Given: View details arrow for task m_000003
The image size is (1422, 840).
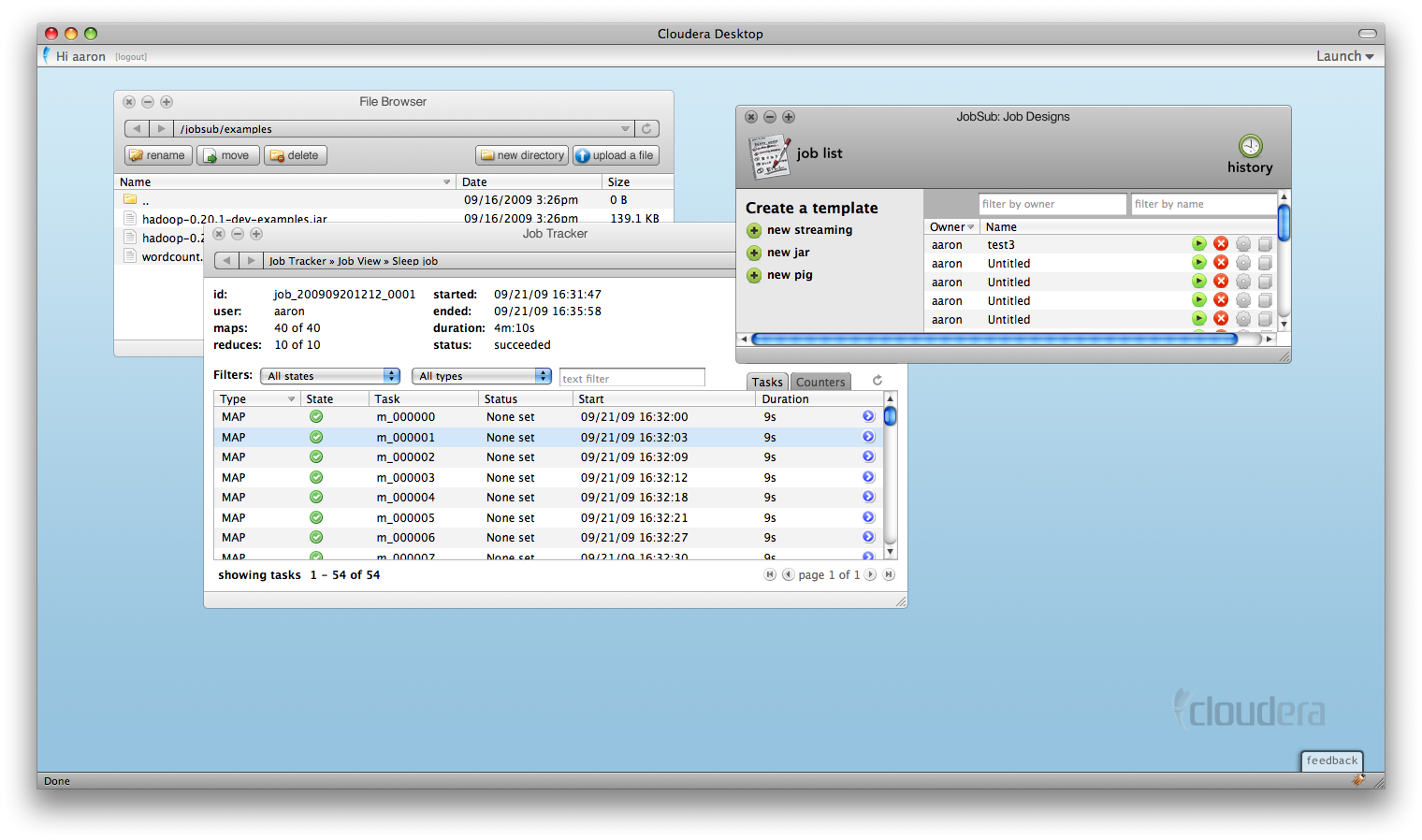Looking at the screenshot, I should 868,477.
